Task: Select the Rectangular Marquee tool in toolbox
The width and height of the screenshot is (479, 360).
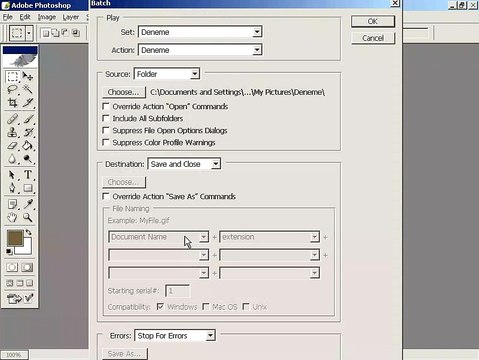Action: pos(13,76)
